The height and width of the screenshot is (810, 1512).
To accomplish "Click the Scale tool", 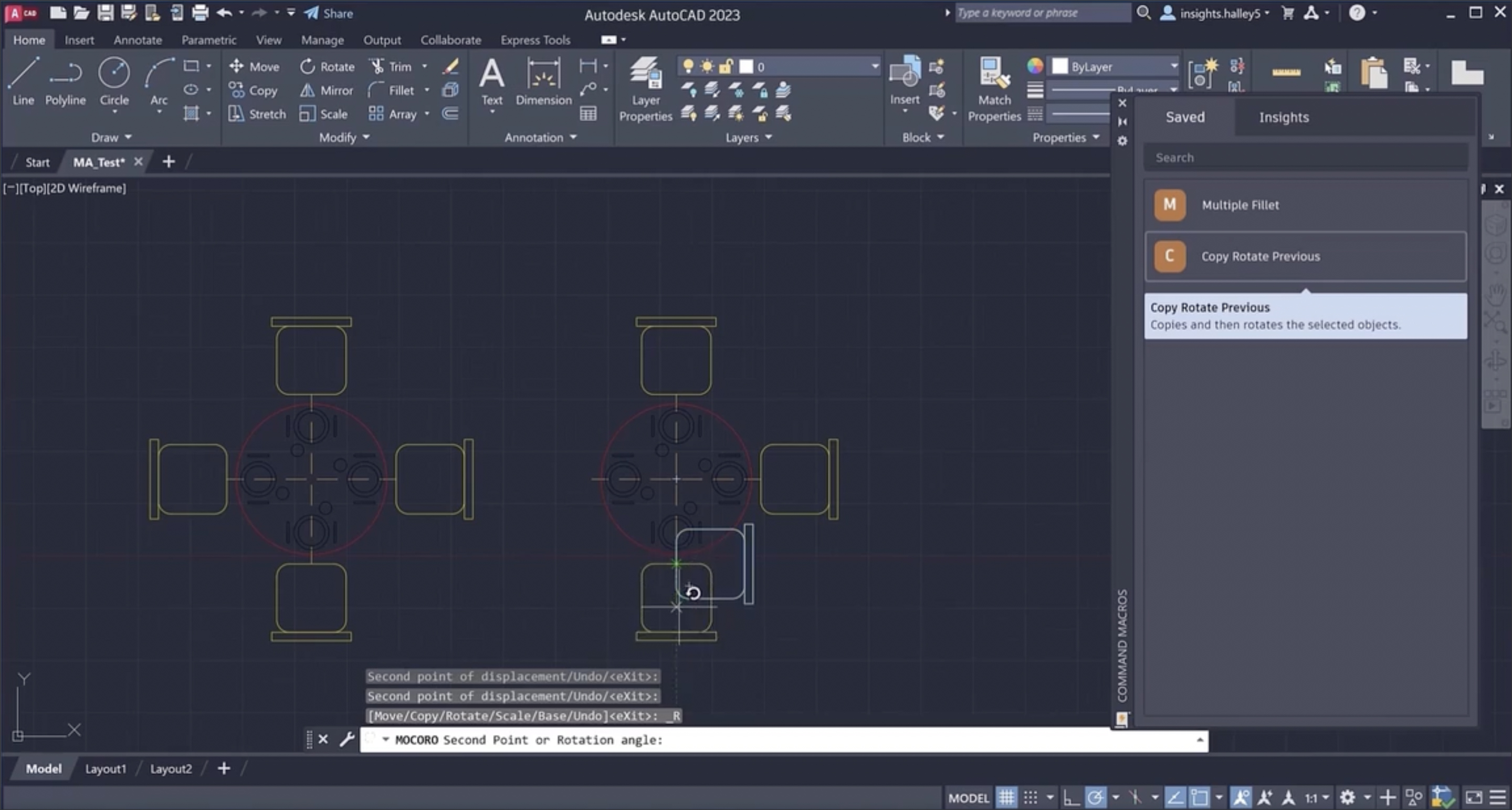I will pos(323,113).
